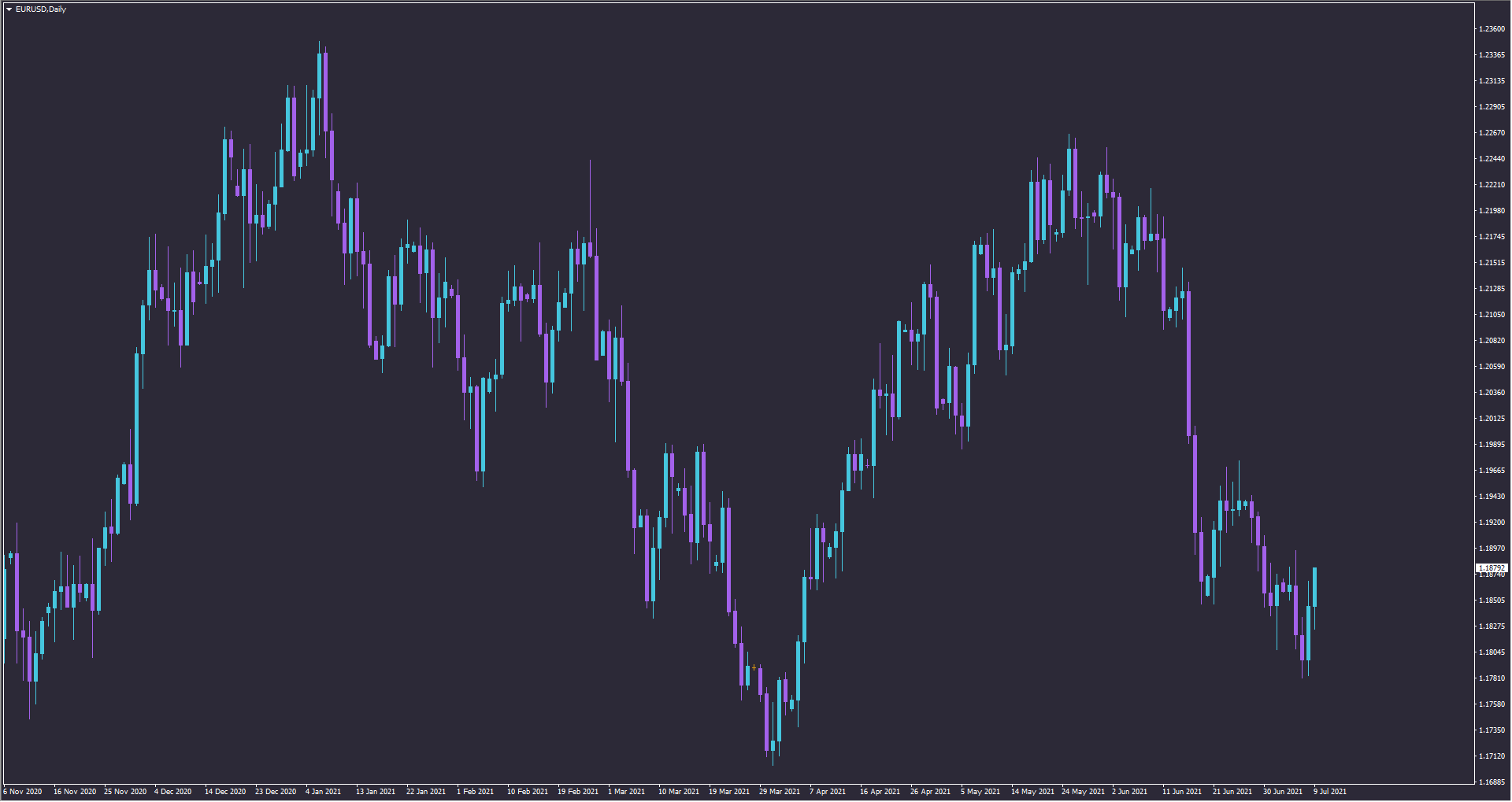Select the 4 Dec 2020 time axis label
The width and height of the screenshot is (1512, 802).
[173, 792]
